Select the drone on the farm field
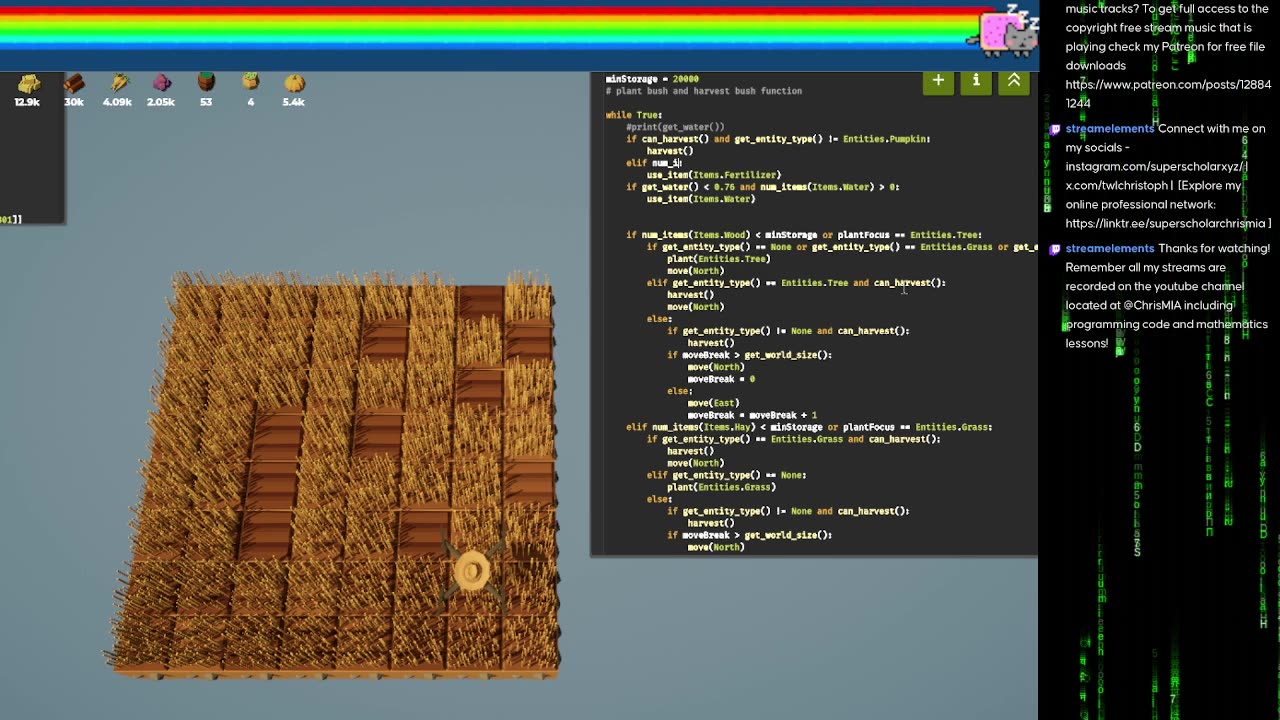Viewport: 1280px width, 720px height. tap(472, 571)
